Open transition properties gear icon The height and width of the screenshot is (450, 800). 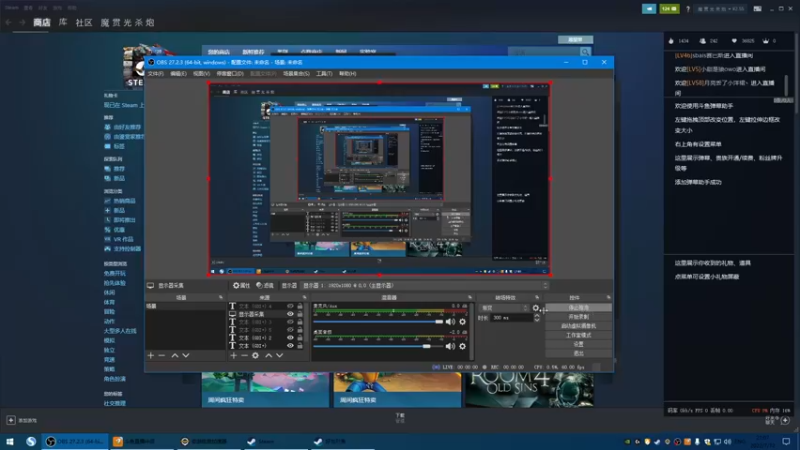pos(536,308)
